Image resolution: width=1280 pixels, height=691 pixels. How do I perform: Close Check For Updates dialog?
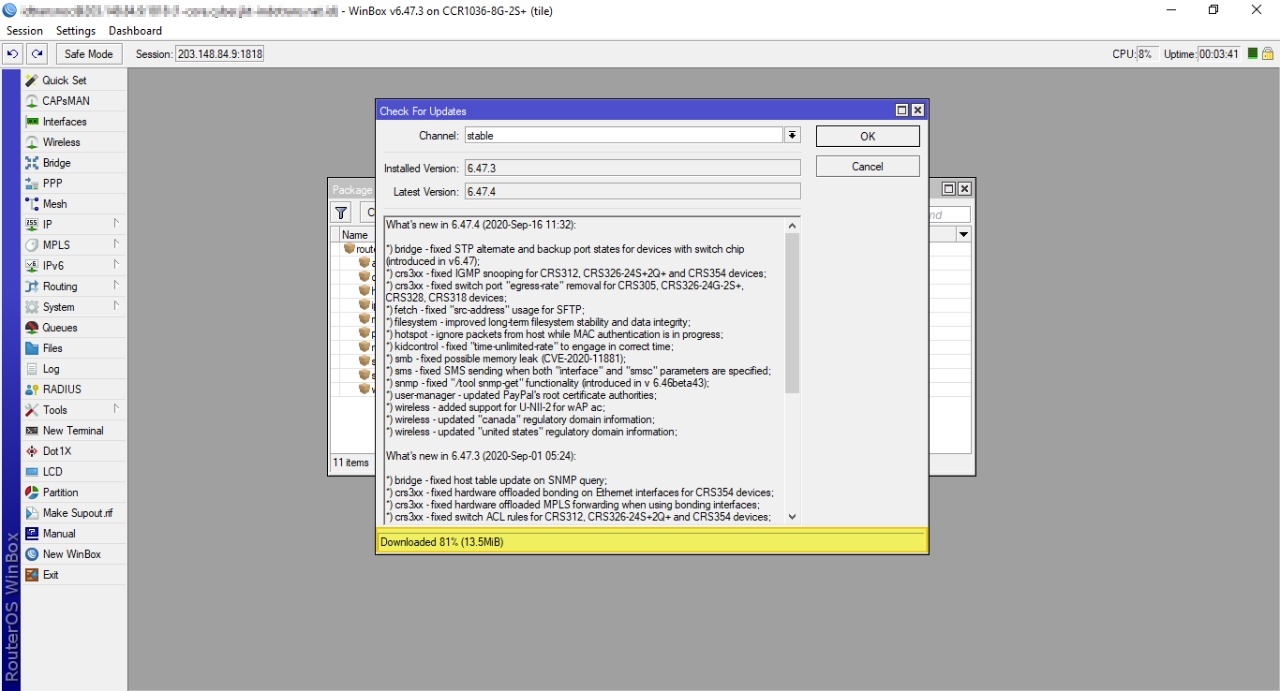pos(918,111)
